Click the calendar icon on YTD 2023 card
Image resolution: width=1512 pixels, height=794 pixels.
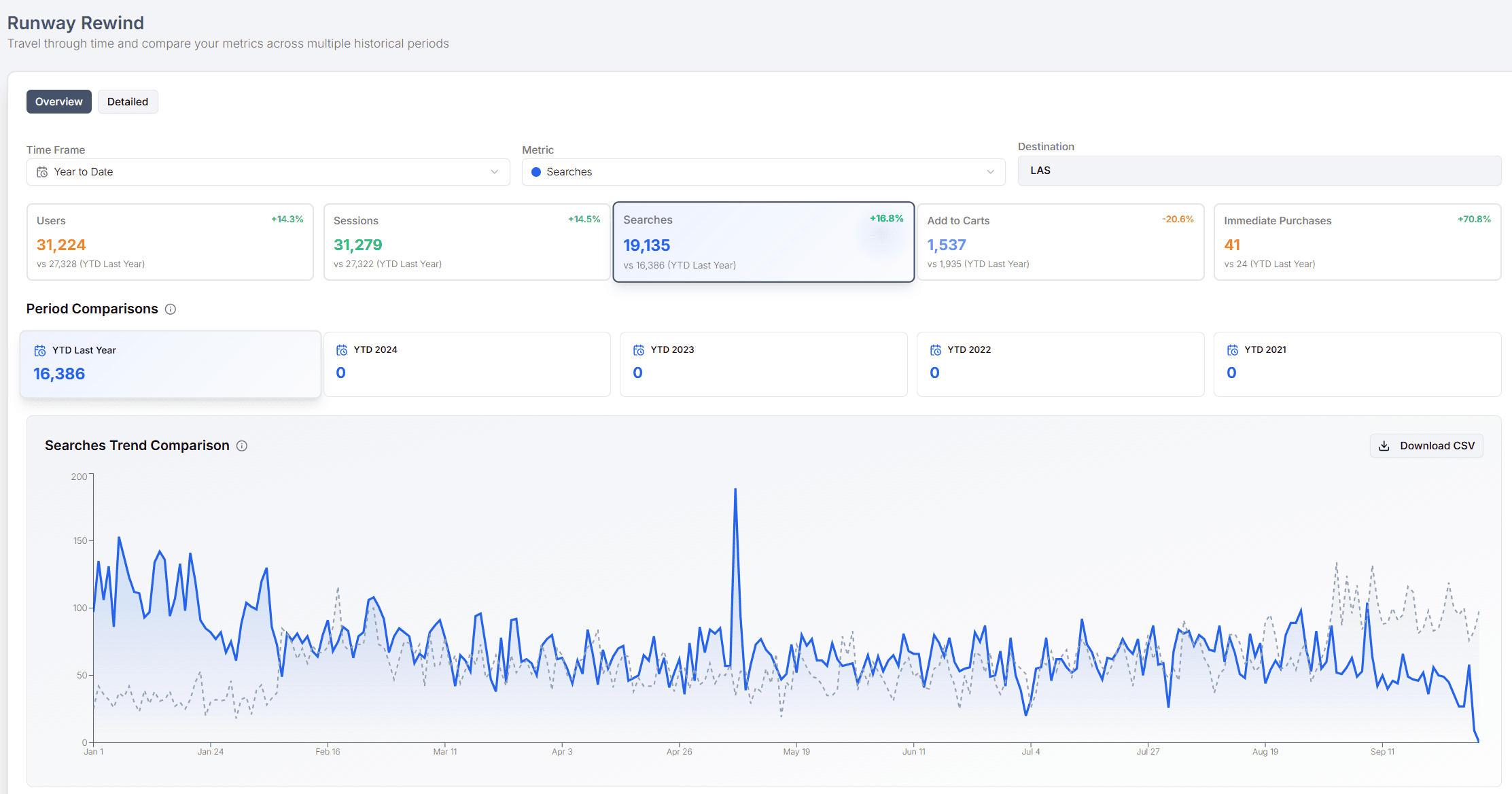pyautogui.click(x=639, y=350)
